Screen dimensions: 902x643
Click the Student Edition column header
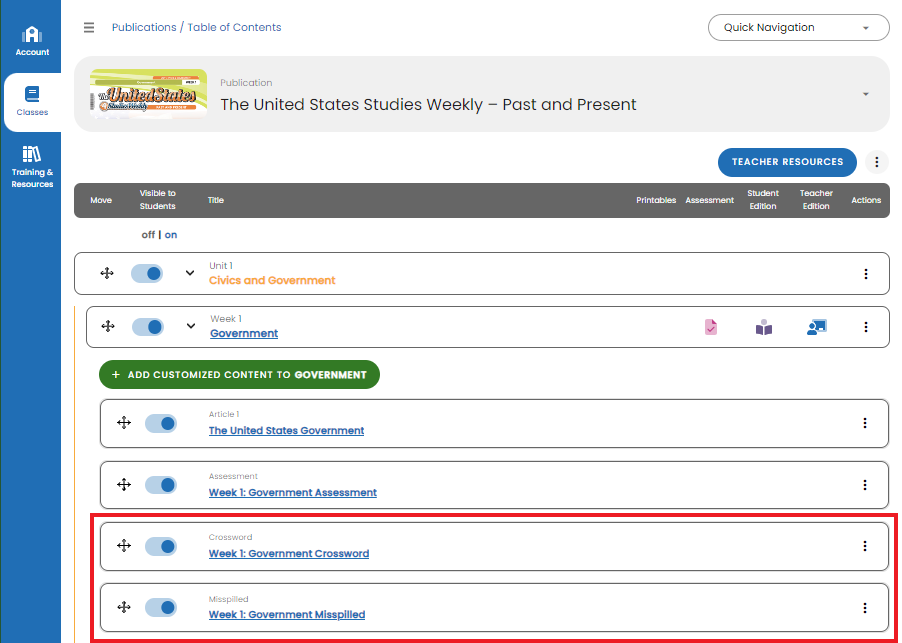pyautogui.click(x=763, y=200)
